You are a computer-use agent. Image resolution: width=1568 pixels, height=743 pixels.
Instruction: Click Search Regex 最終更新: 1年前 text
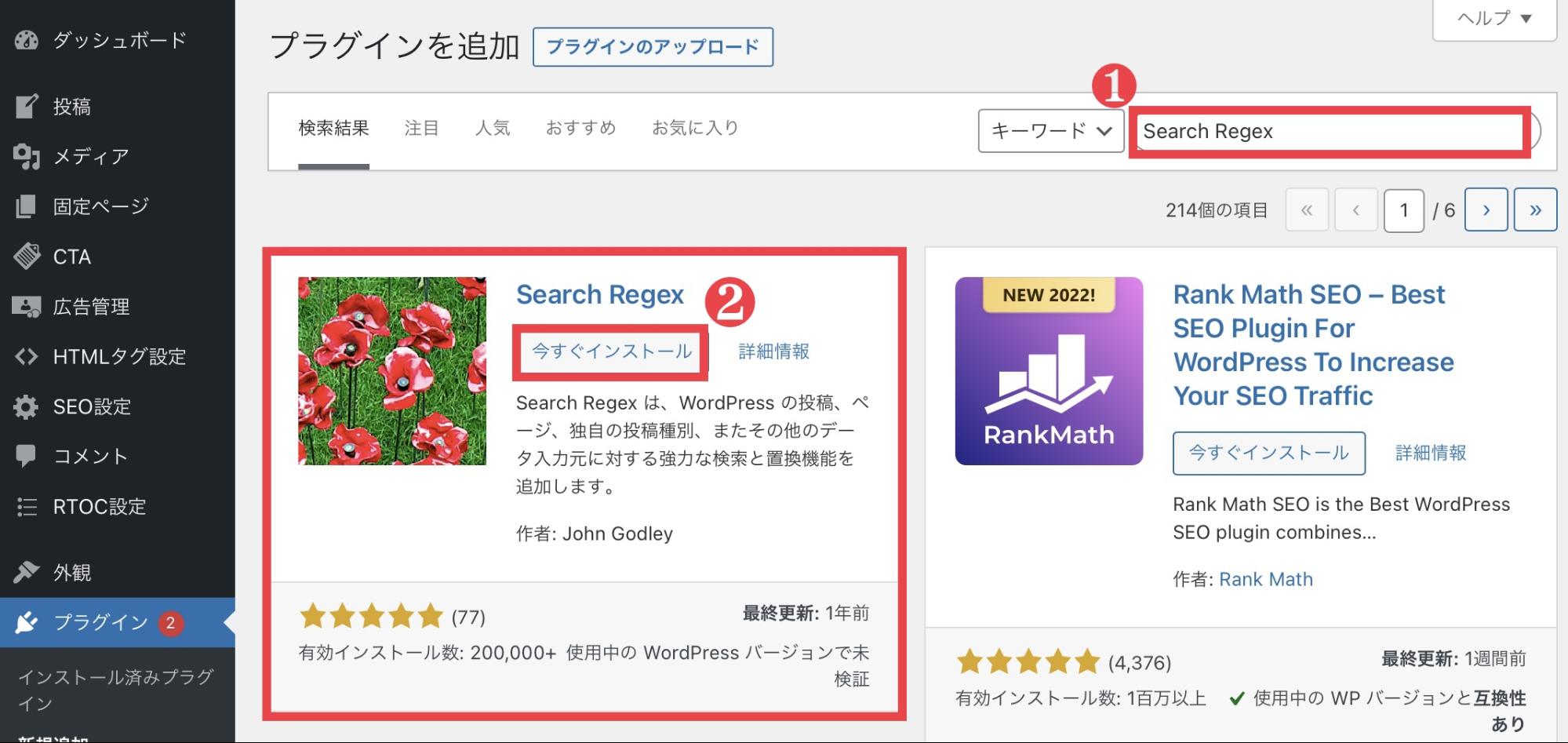tap(806, 614)
